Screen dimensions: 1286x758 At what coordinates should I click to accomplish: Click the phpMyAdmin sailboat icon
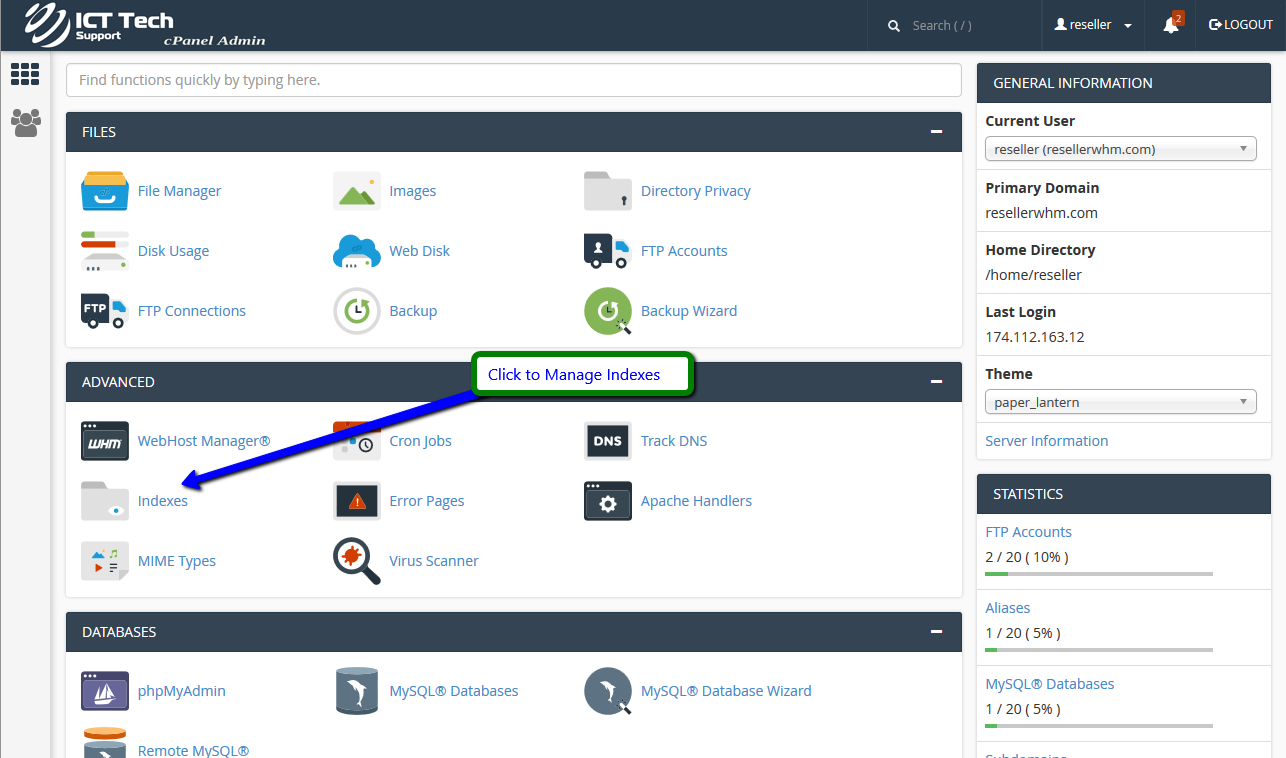[104, 691]
